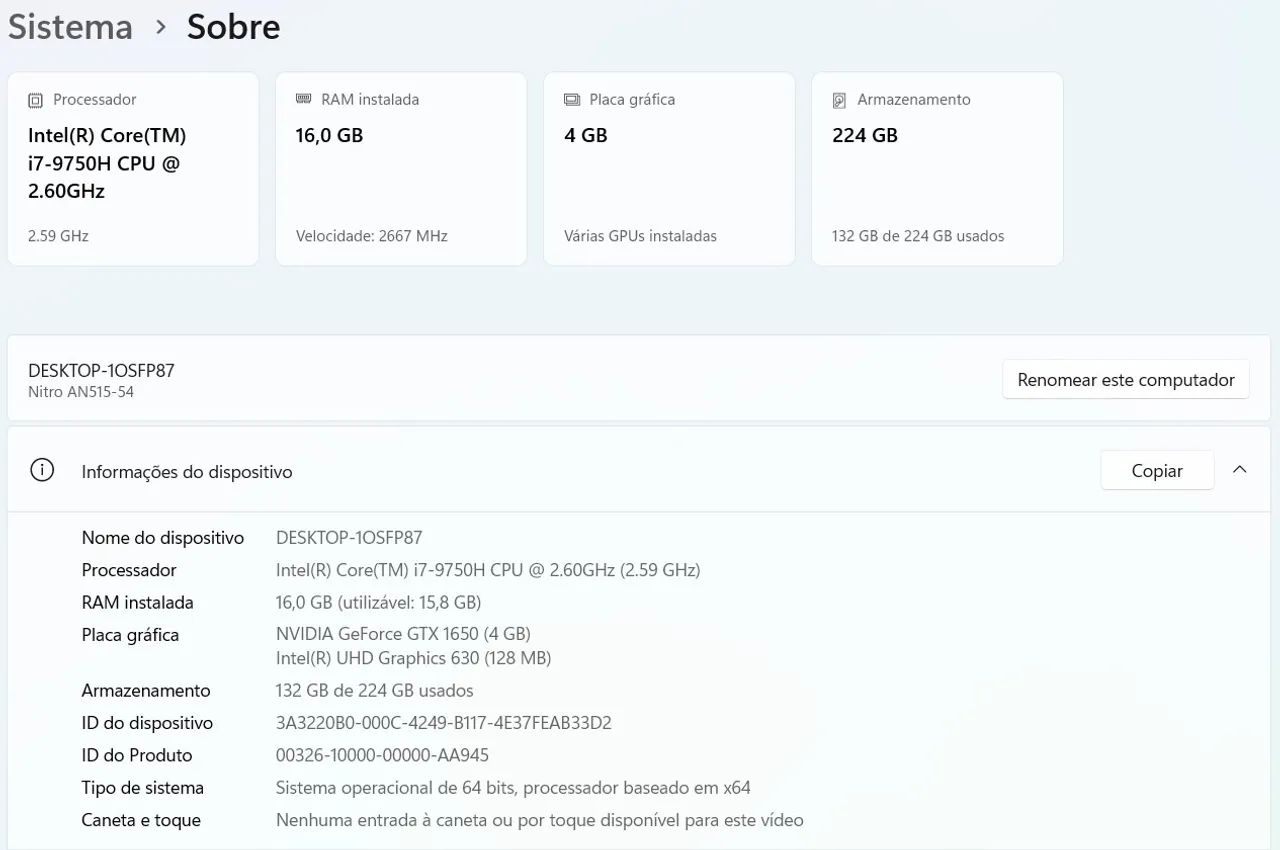Click the Informações do dispositivo header label
The height and width of the screenshot is (850, 1280).
[187, 471]
